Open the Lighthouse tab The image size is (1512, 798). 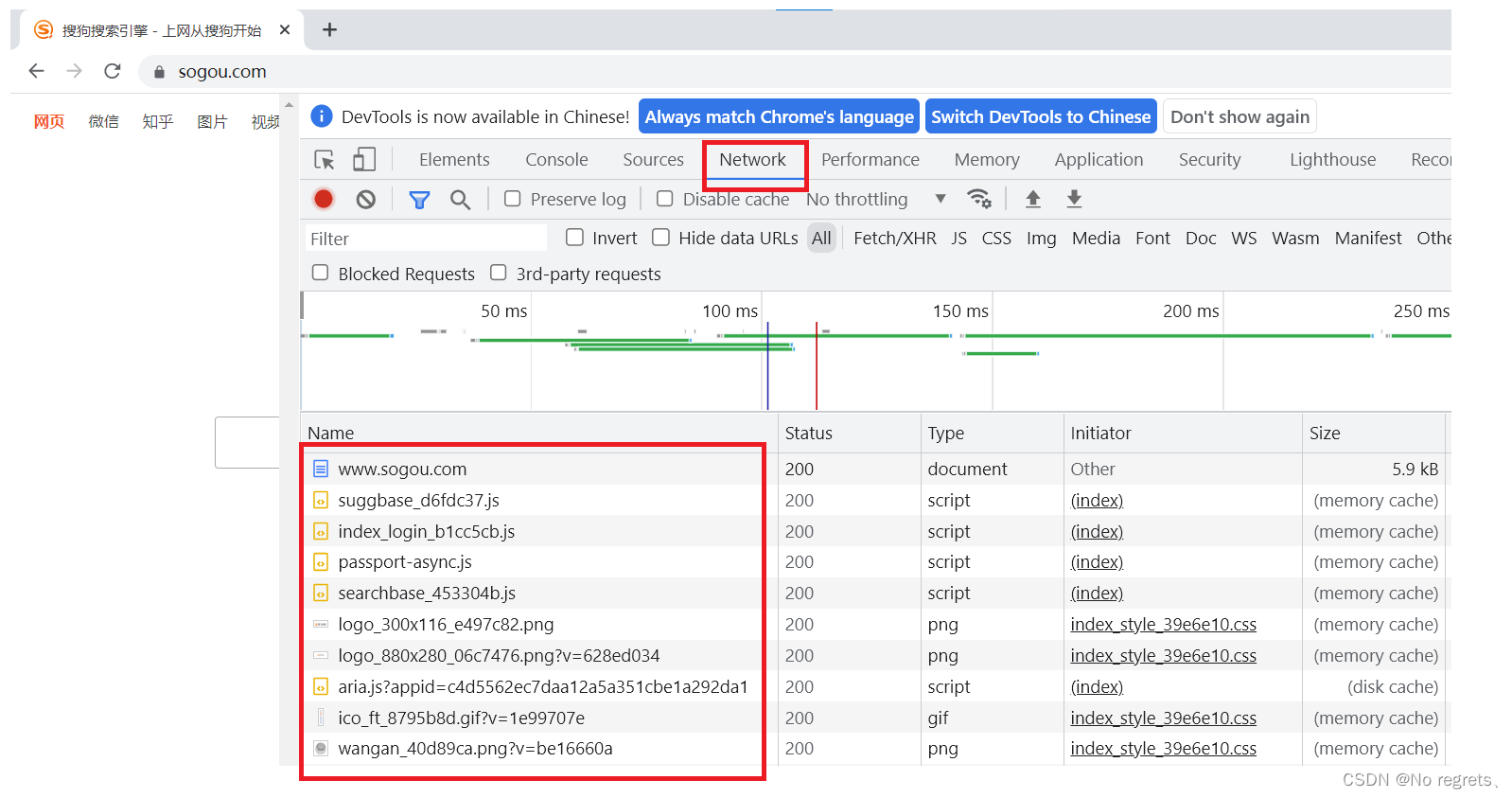[x=1332, y=160]
